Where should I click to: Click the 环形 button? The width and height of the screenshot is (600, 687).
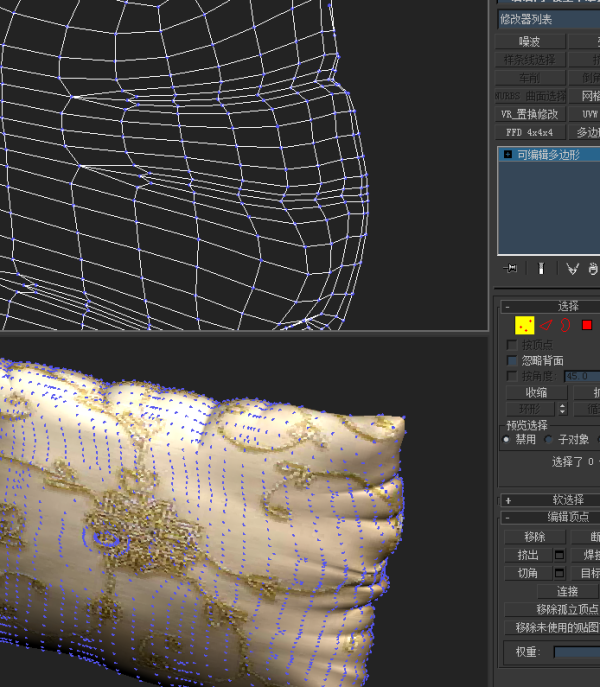[x=531, y=409]
